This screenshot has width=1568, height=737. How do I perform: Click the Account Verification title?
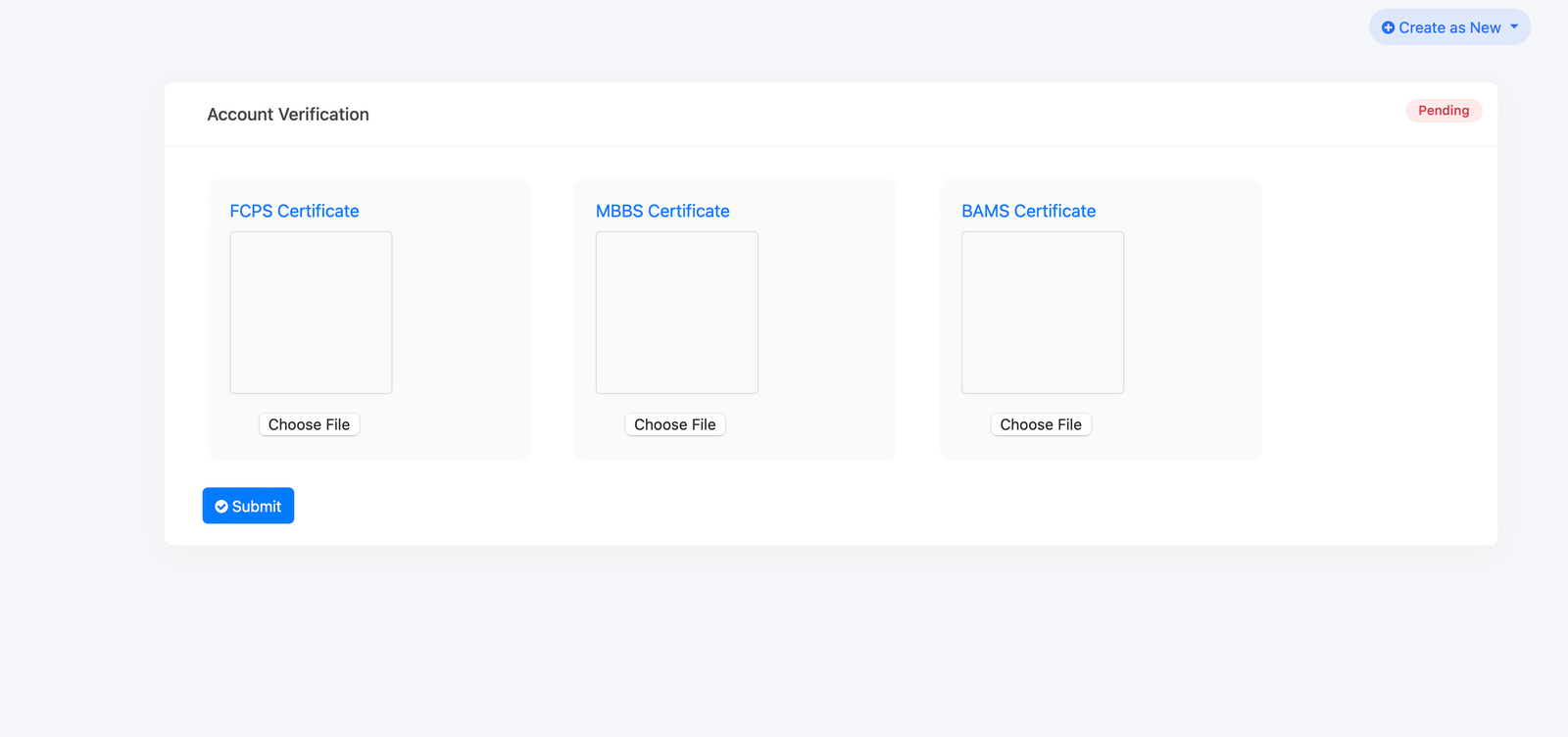[288, 115]
